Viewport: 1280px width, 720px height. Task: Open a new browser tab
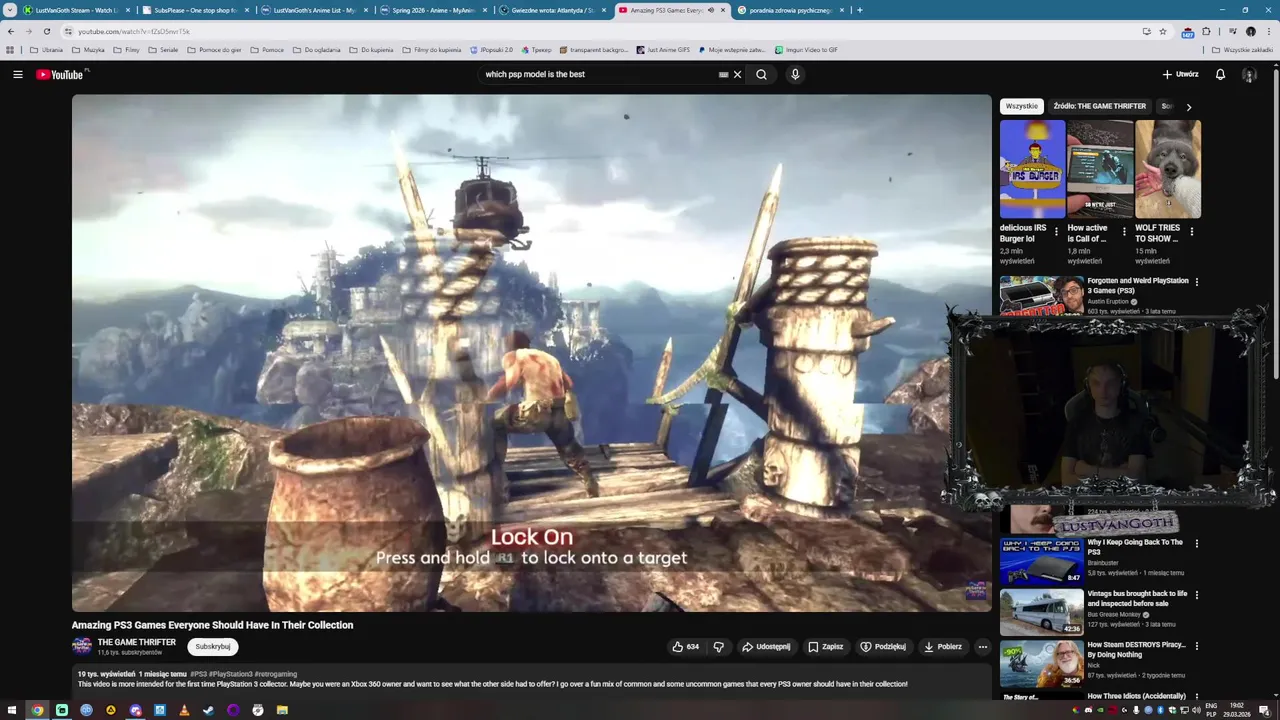(x=859, y=10)
